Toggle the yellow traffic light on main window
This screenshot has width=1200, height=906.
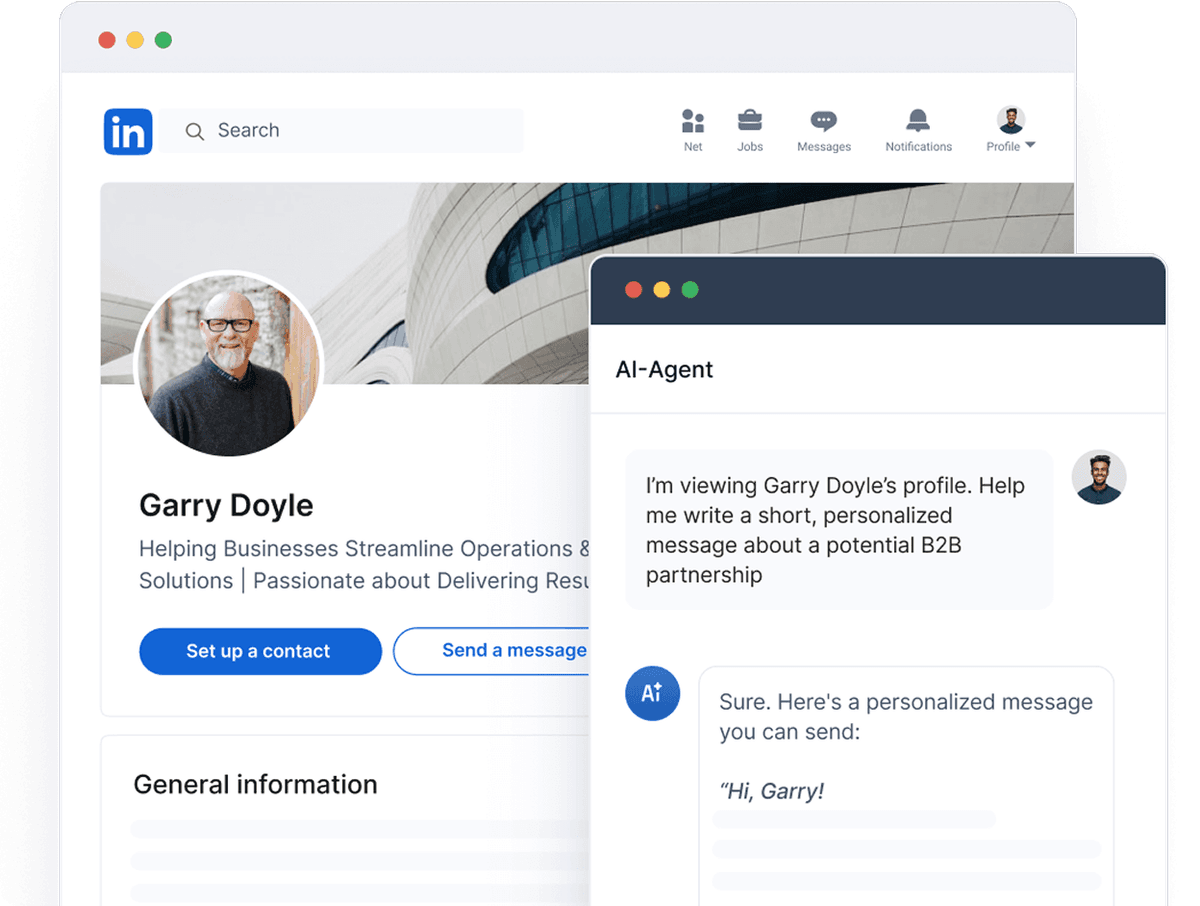(x=135, y=40)
